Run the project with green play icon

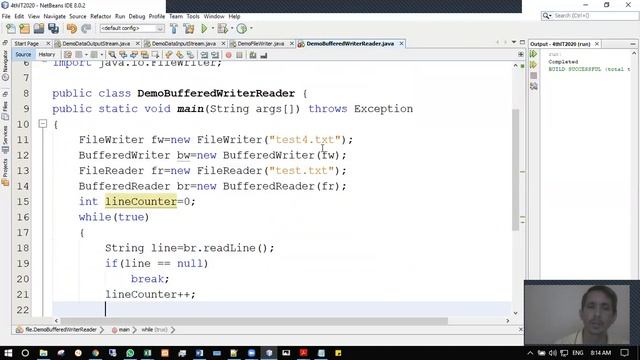[204, 28]
